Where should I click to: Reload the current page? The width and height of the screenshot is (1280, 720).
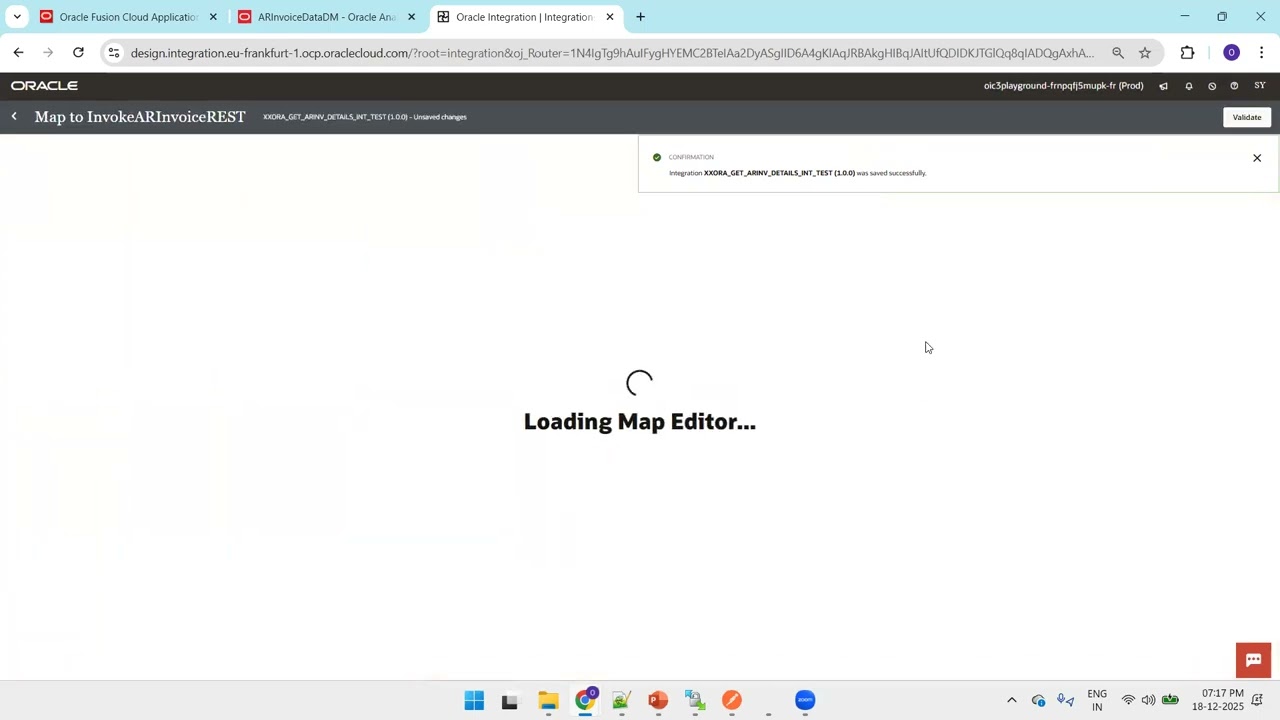click(78, 53)
